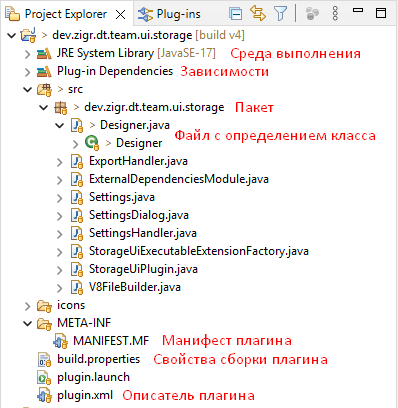The height and width of the screenshot is (408, 398).
Task: Select the build.properties file
Action: coord(99,359)
